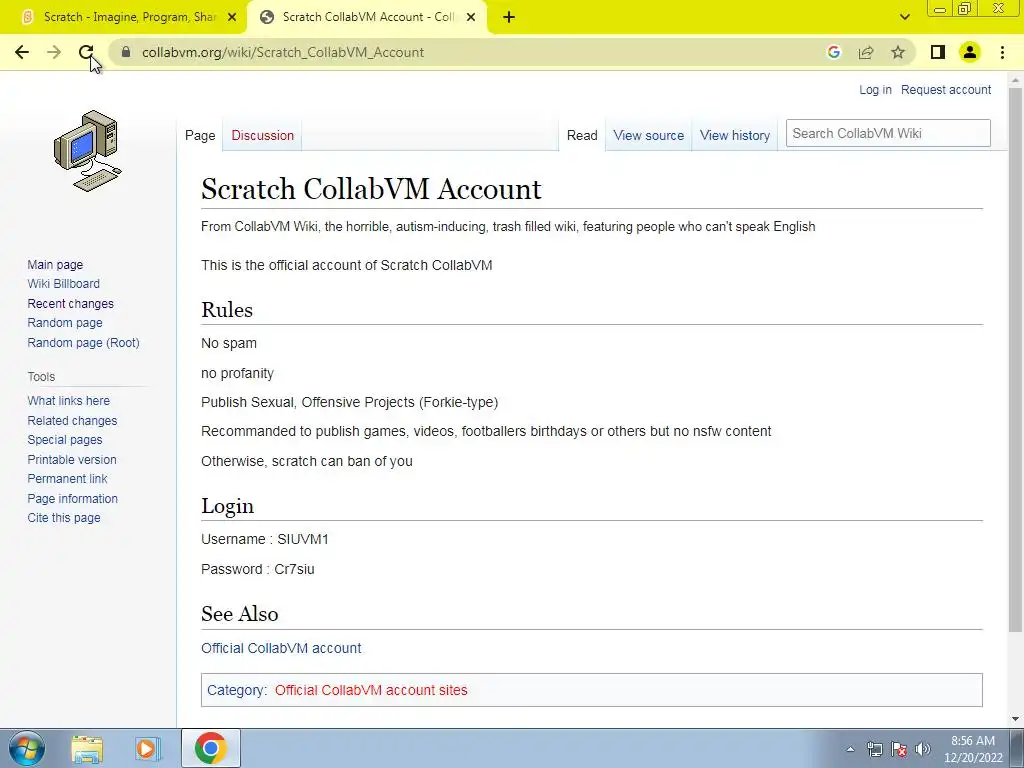Image resolution: width=1024 pixels, height=768 pixels.
Task: Open the View source tab
Action: tap(648, 135)
